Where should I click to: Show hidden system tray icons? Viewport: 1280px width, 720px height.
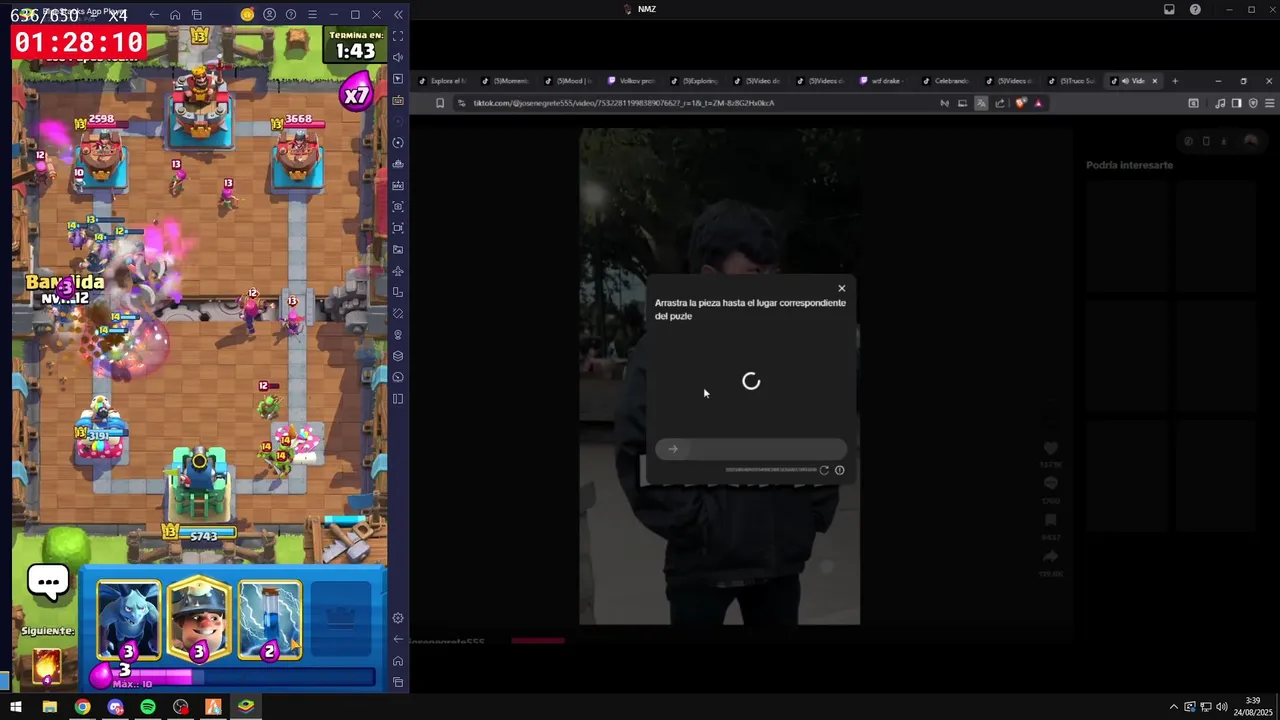[1175, 707]
